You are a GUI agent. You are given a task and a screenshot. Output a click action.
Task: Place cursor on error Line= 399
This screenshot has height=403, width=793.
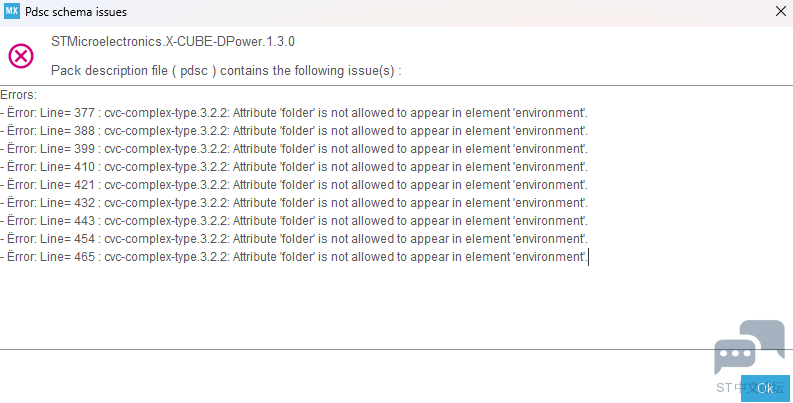point(294,149)
